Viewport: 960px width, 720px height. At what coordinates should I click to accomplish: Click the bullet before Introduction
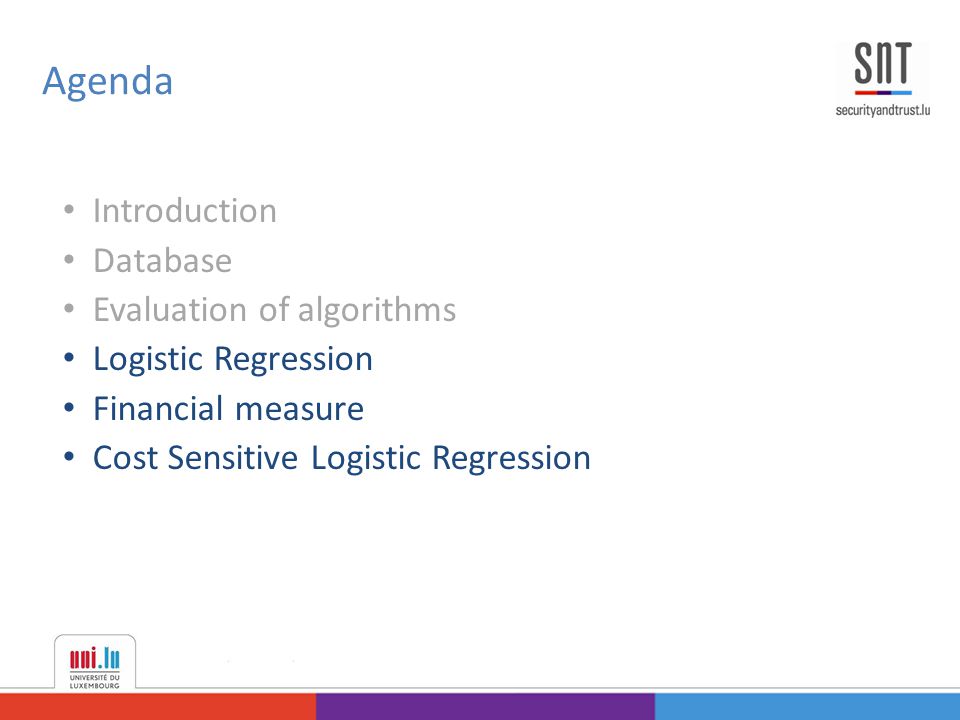point(69,211)
